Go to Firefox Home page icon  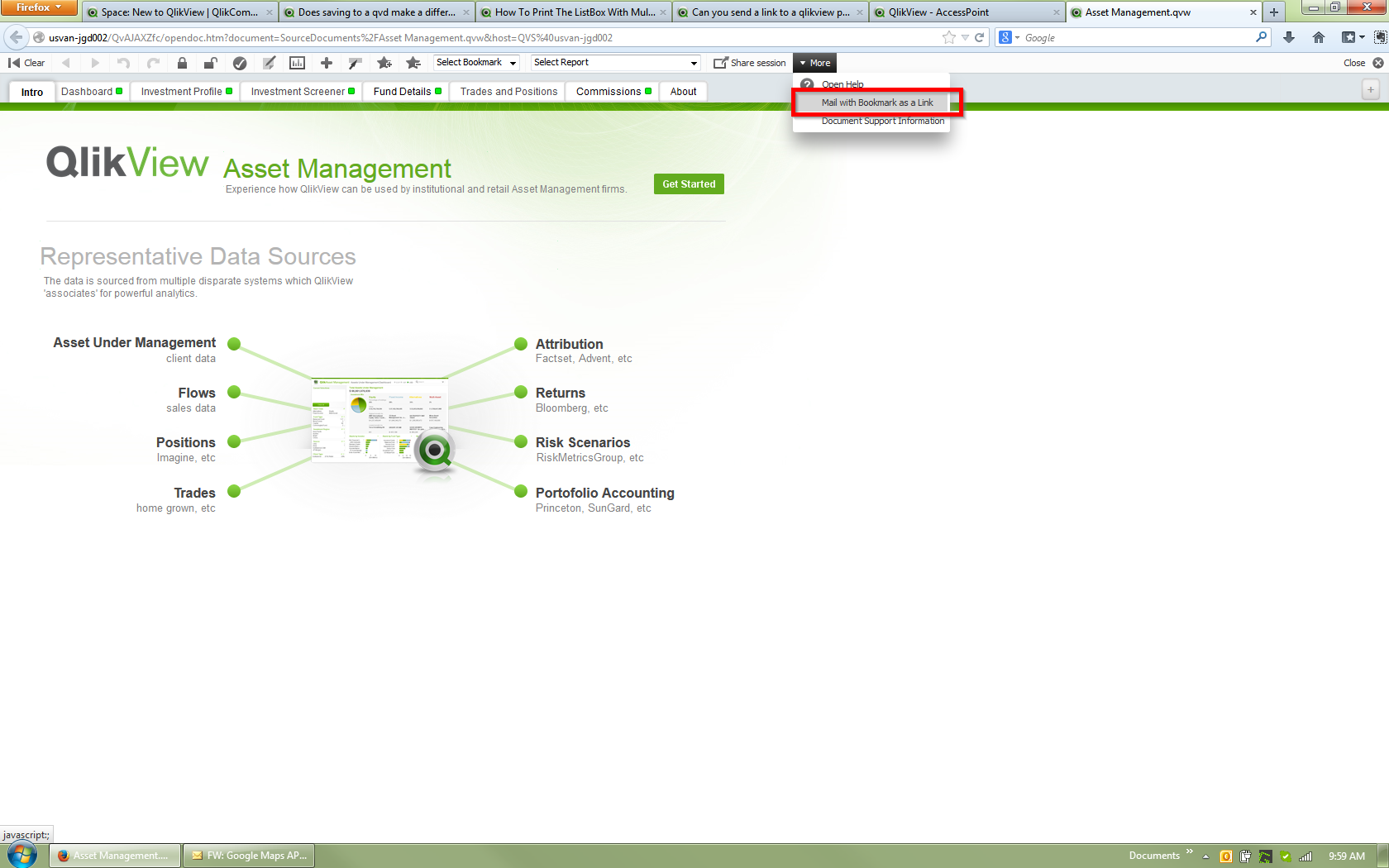[x=1319, y=37]
